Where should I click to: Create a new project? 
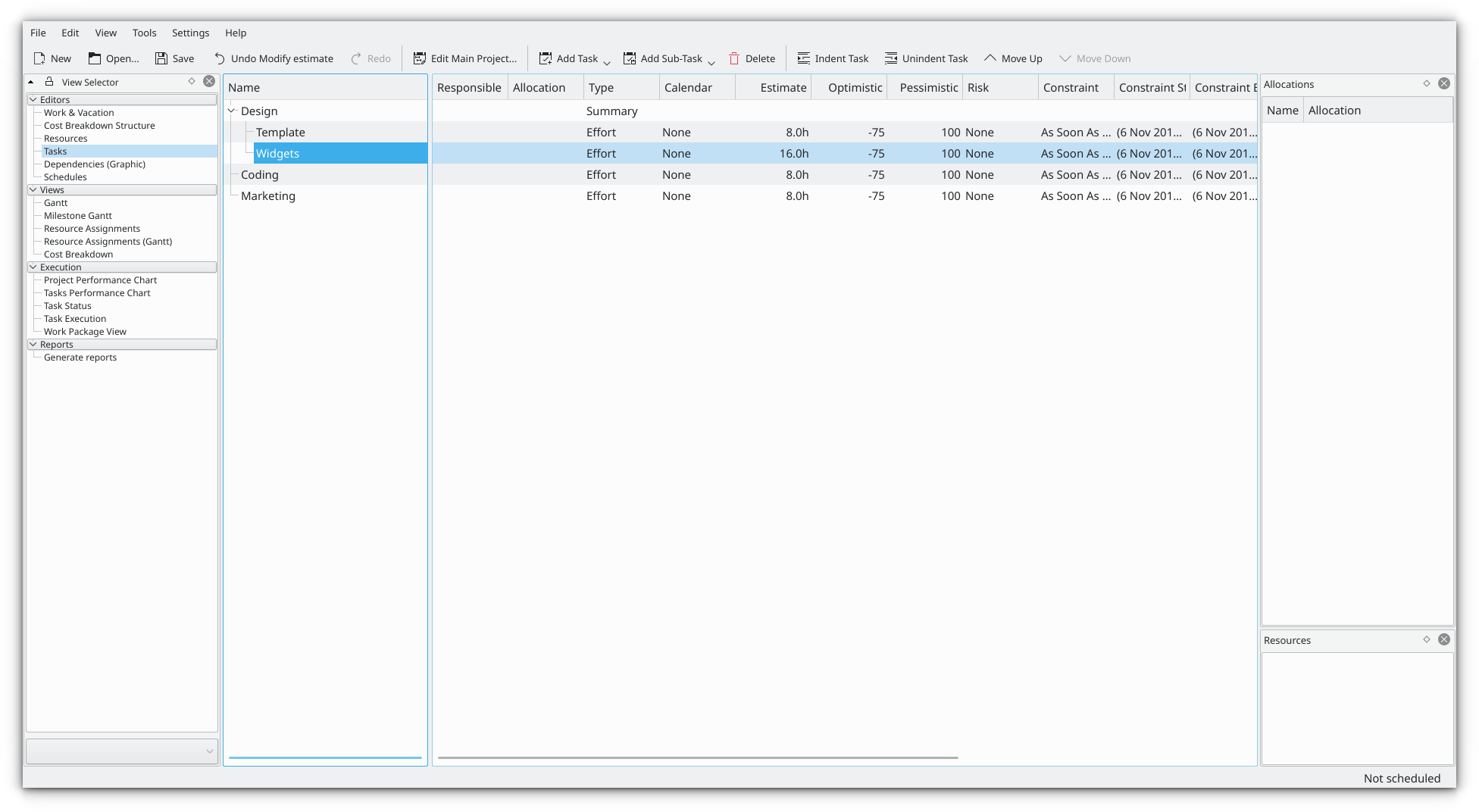pyautogui.click(x=52, y=58)
